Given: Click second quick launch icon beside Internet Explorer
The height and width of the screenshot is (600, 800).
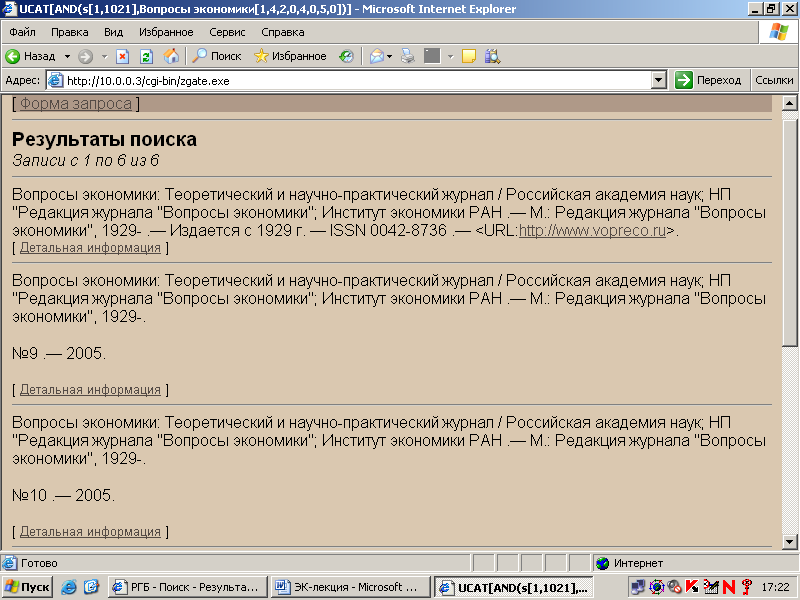Looking at the screenshot, I should pyautogui.click(x=91, y=587).
